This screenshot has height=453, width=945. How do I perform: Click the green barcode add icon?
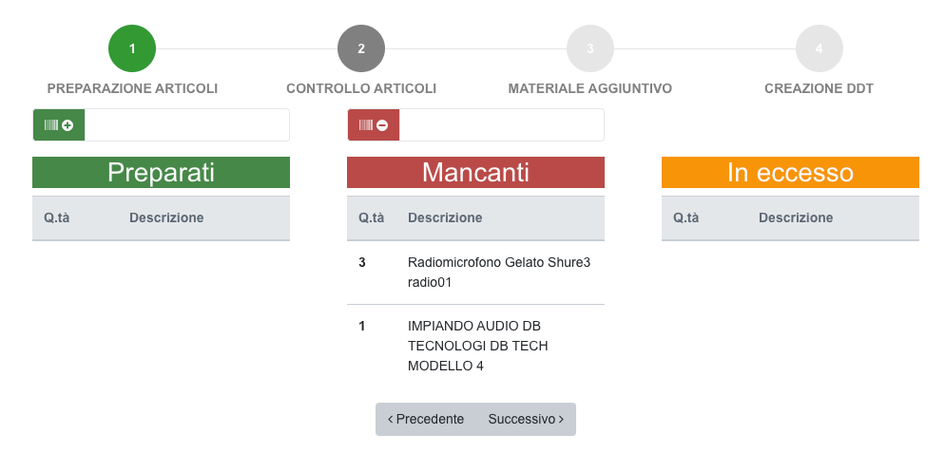coord(59,125)
